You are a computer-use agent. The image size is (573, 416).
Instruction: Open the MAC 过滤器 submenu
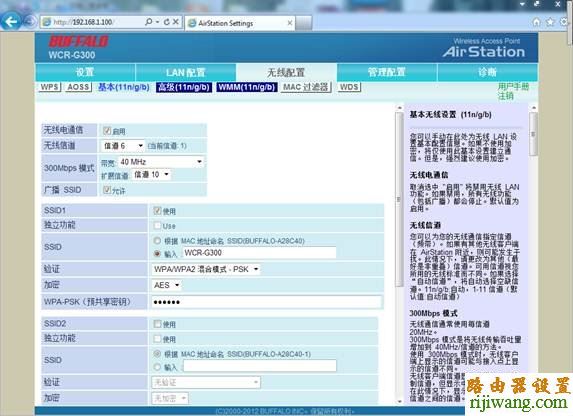pos(306,87)
